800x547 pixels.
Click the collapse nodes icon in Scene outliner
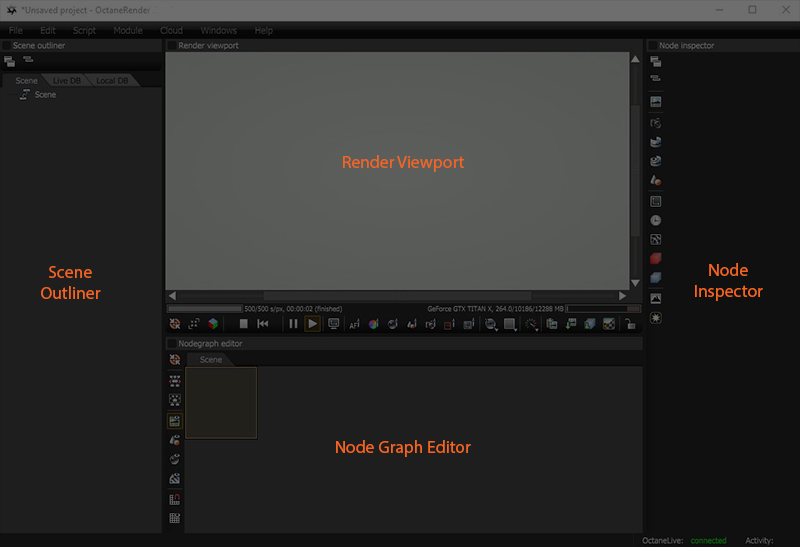point(28,61)
